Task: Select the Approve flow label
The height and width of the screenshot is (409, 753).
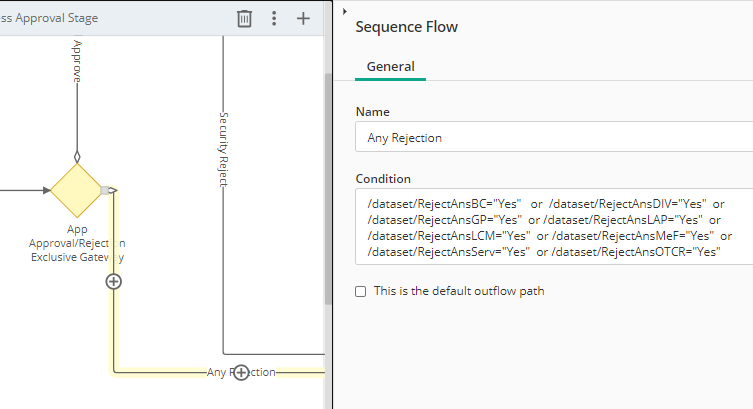Action: (77, 60)
